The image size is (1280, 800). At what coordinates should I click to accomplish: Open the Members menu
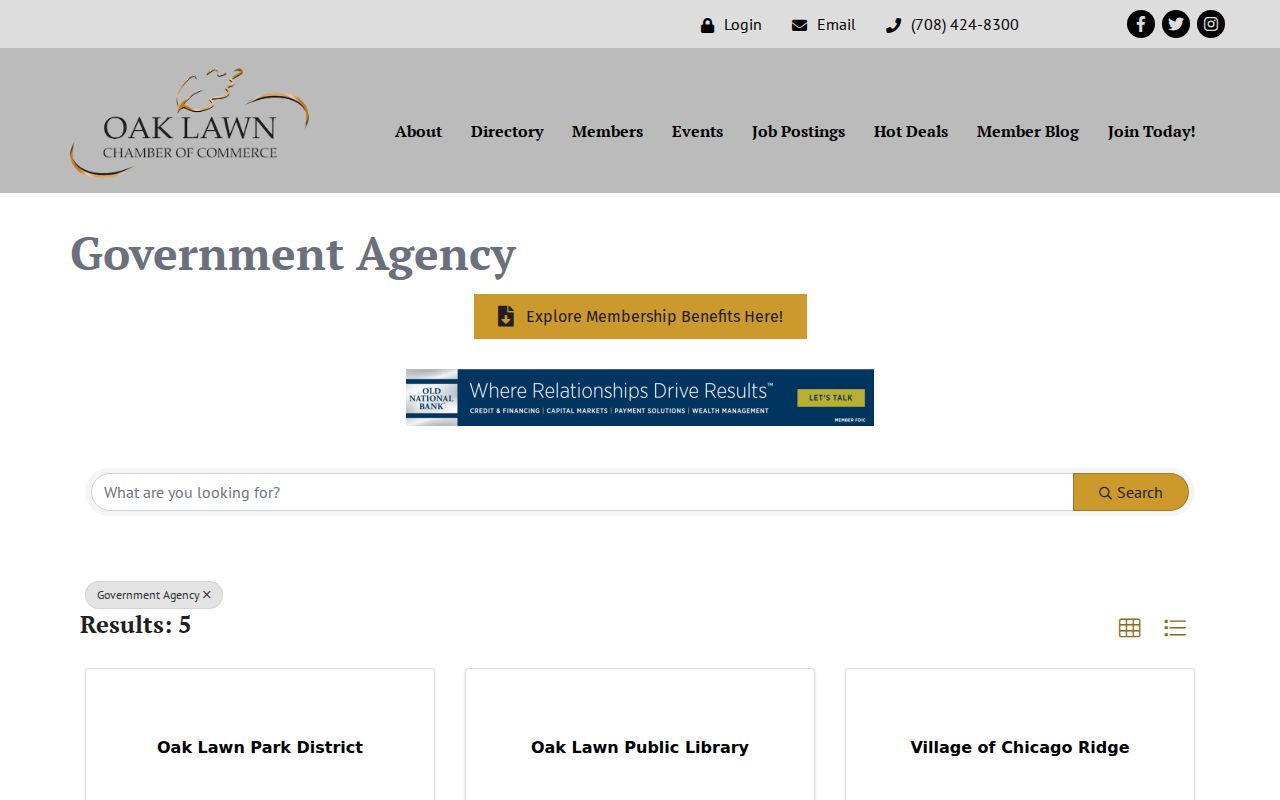point(607,131)
